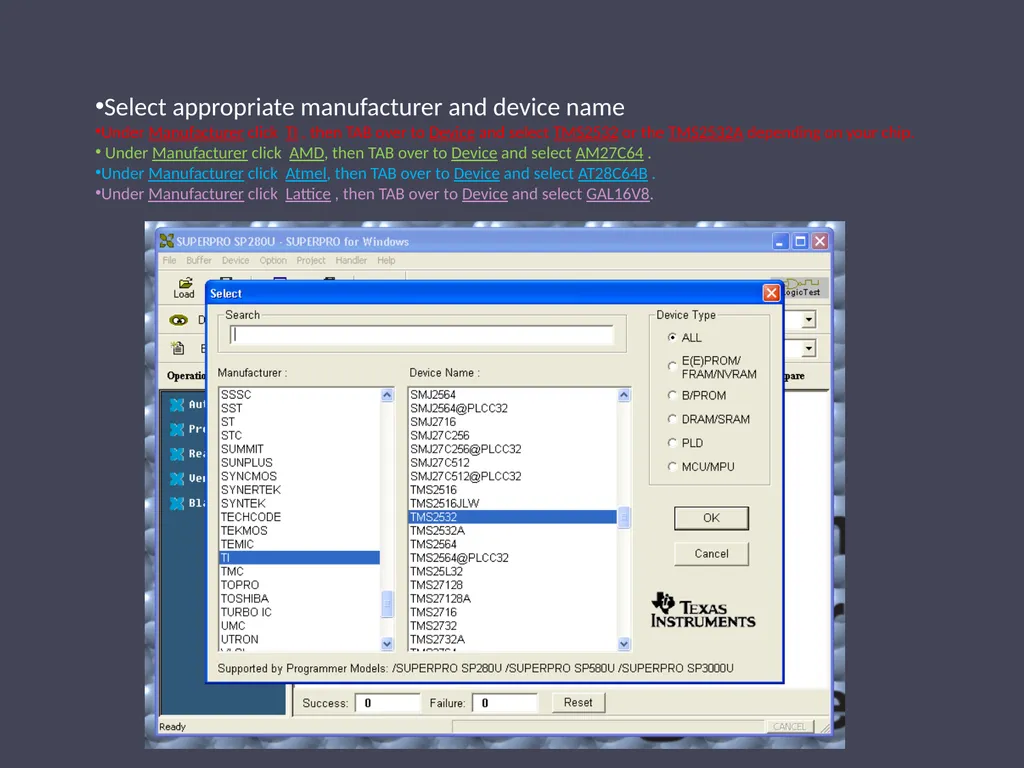
Task: Click Device Name list scroll up arrow
Action: coord(624,394)
